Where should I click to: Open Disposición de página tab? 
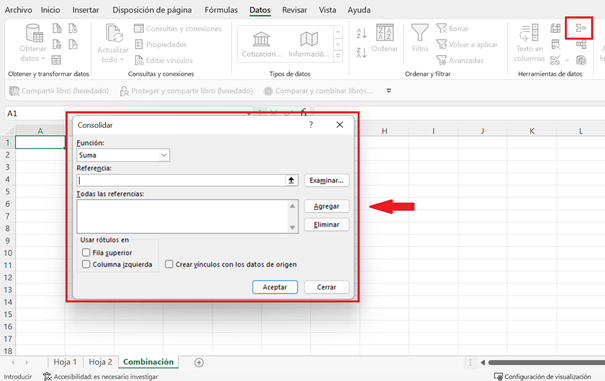(152, 10)
